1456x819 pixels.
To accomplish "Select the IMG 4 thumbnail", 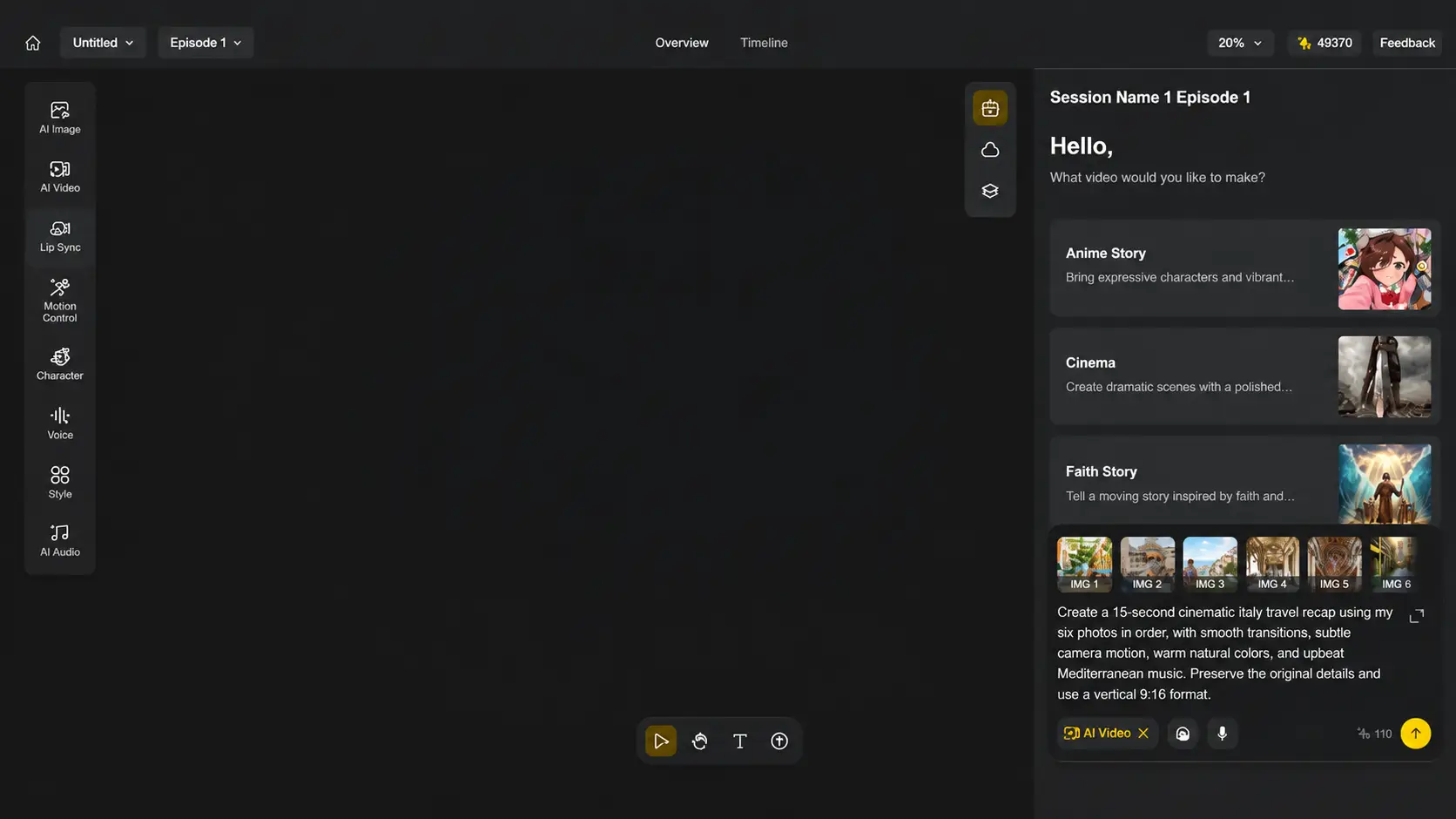I will click(x=1272, y=565).
